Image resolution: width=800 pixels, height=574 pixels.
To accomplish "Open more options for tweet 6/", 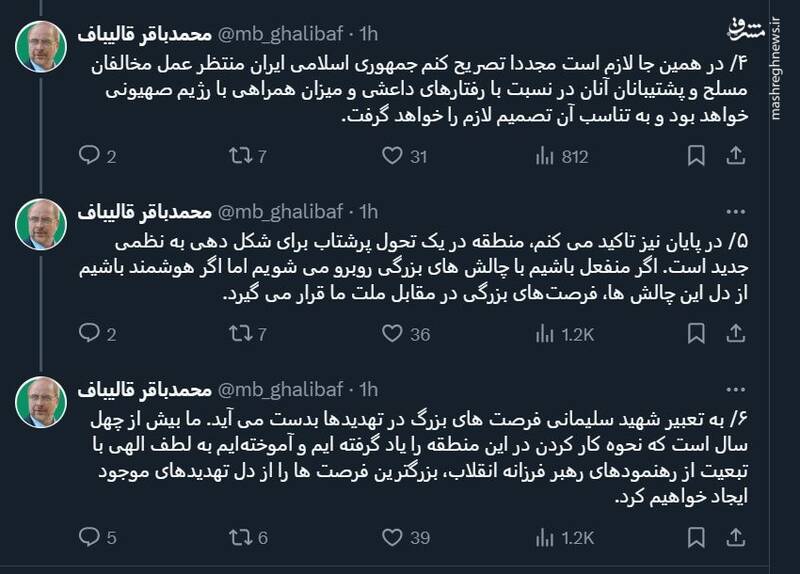I will click(x=735, y=389).
